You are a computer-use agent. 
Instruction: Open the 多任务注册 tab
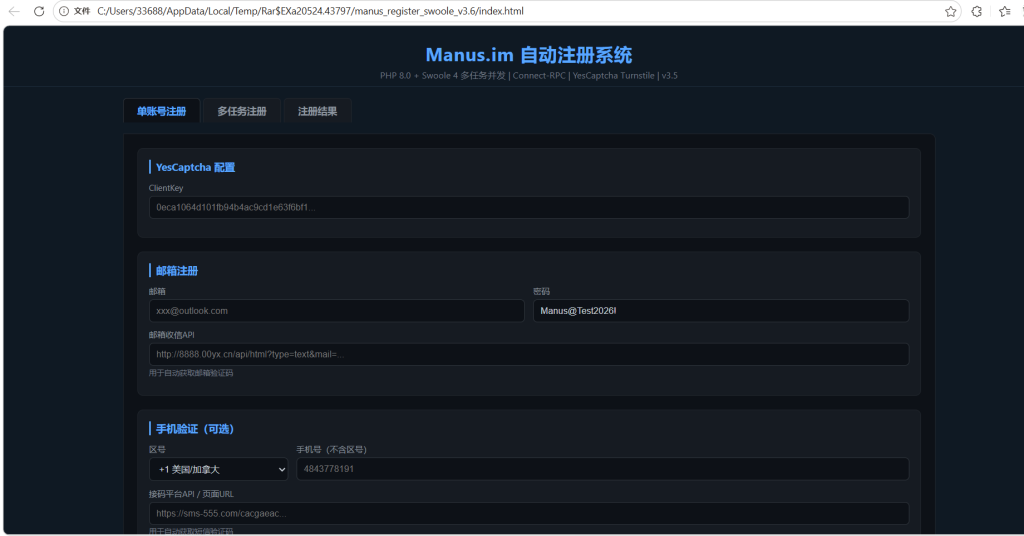coord(241,111)
